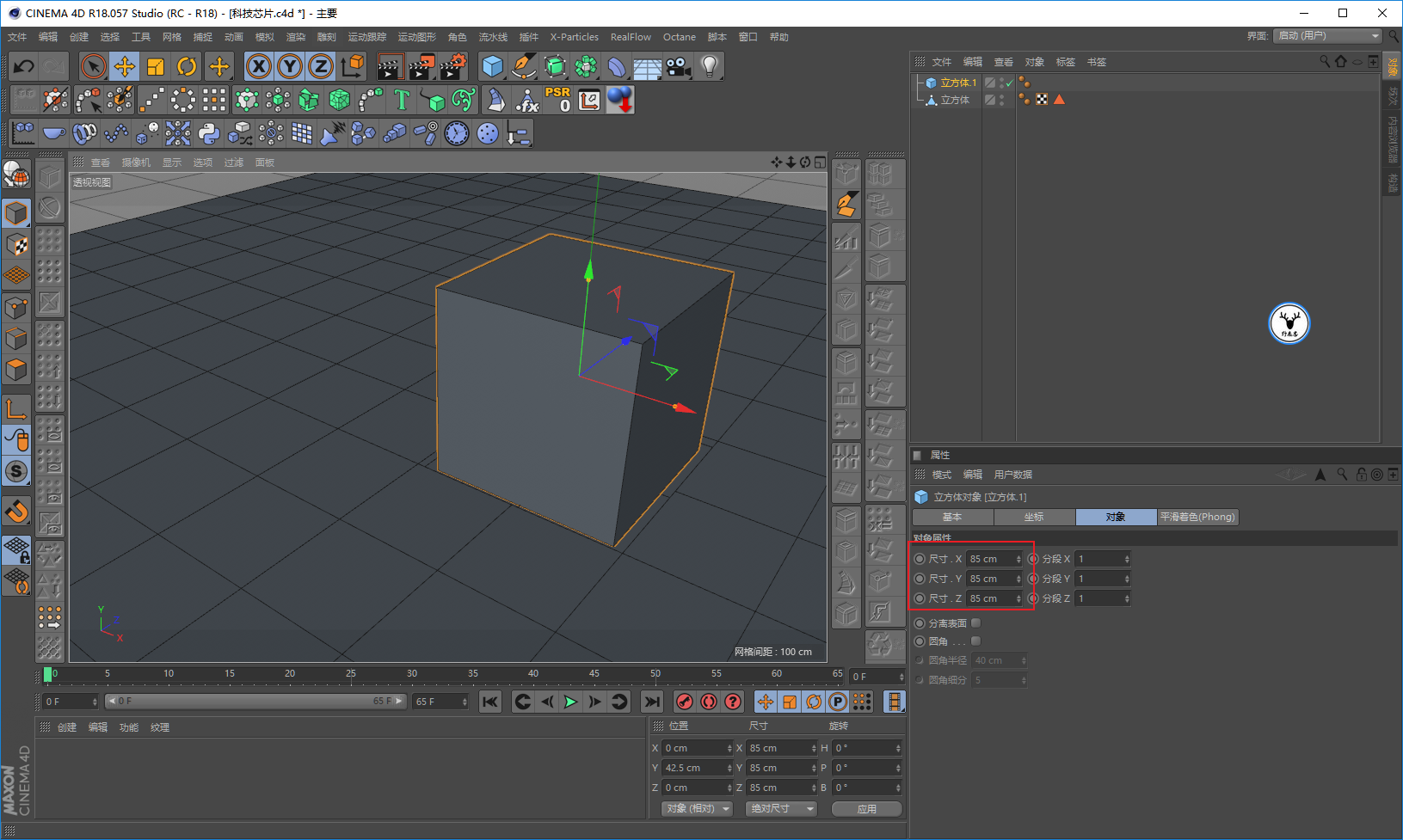Open render settings icon
Image resolution: width=1403 pixels, height=840 pixels.
452,66
